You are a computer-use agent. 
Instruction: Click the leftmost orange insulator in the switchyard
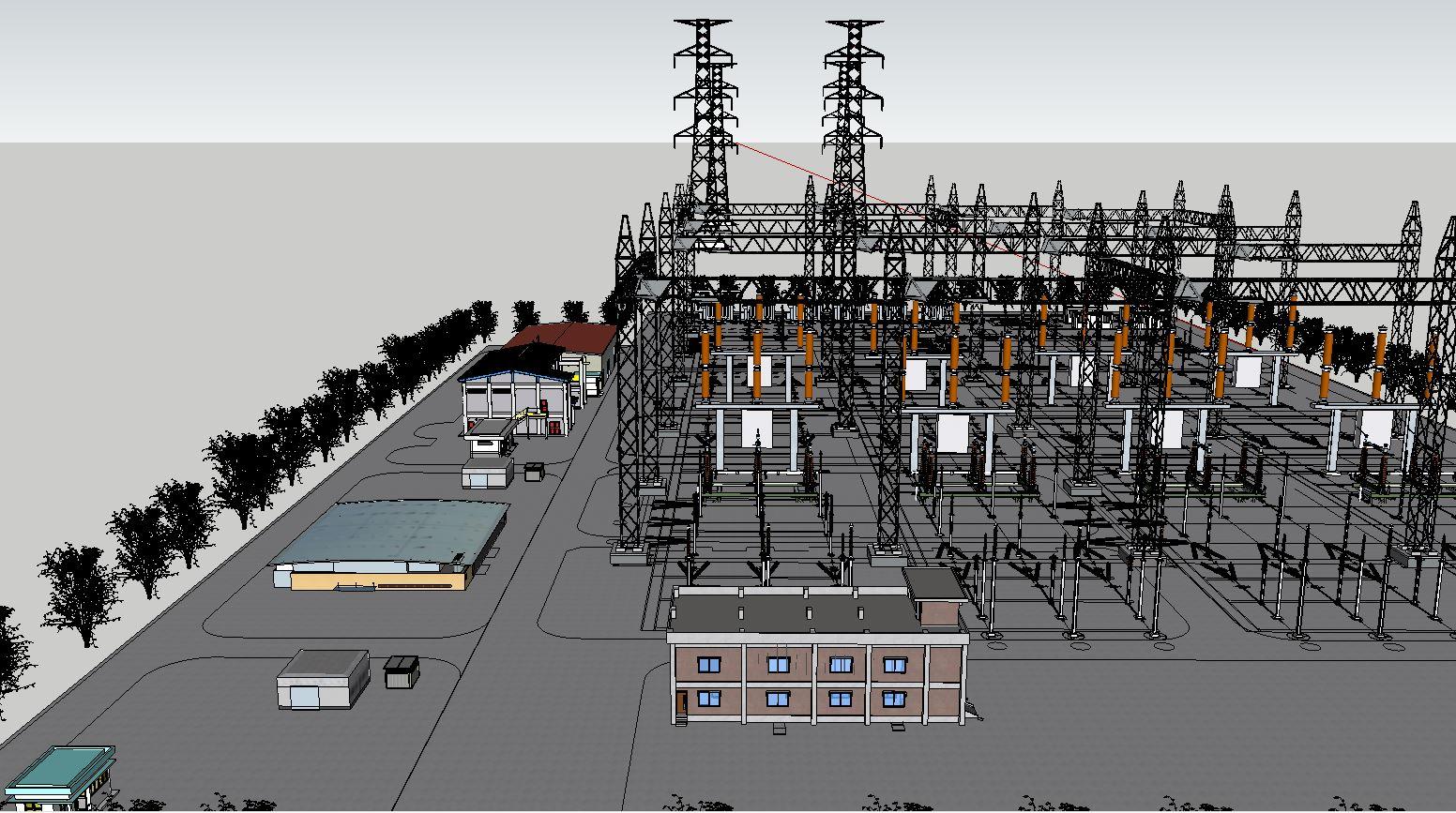coord(706,382)
